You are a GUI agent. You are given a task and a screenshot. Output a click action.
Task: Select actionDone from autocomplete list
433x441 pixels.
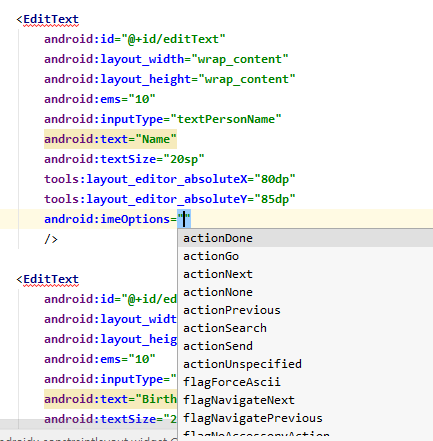[305, 238]
